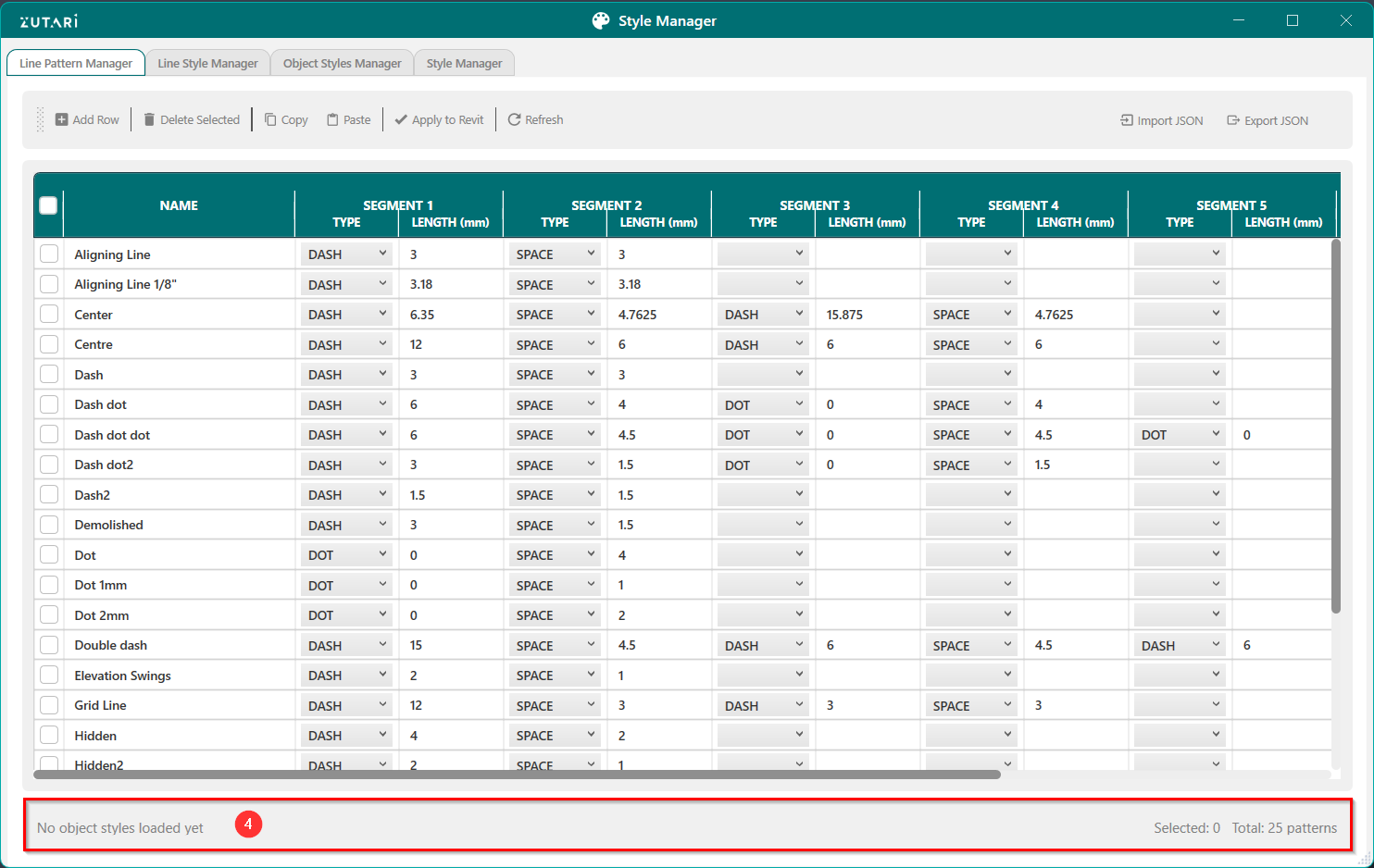This screenshot has width=1374, height=868.
Task: Check the Double dash row checkbox
Action: click(49, 645)
